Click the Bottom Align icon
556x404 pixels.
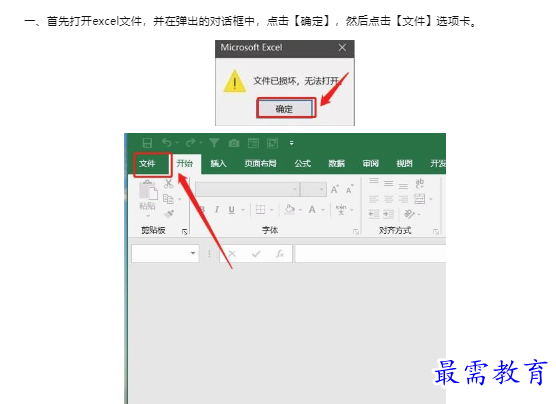pyautogui.click(x=403, y=186)
